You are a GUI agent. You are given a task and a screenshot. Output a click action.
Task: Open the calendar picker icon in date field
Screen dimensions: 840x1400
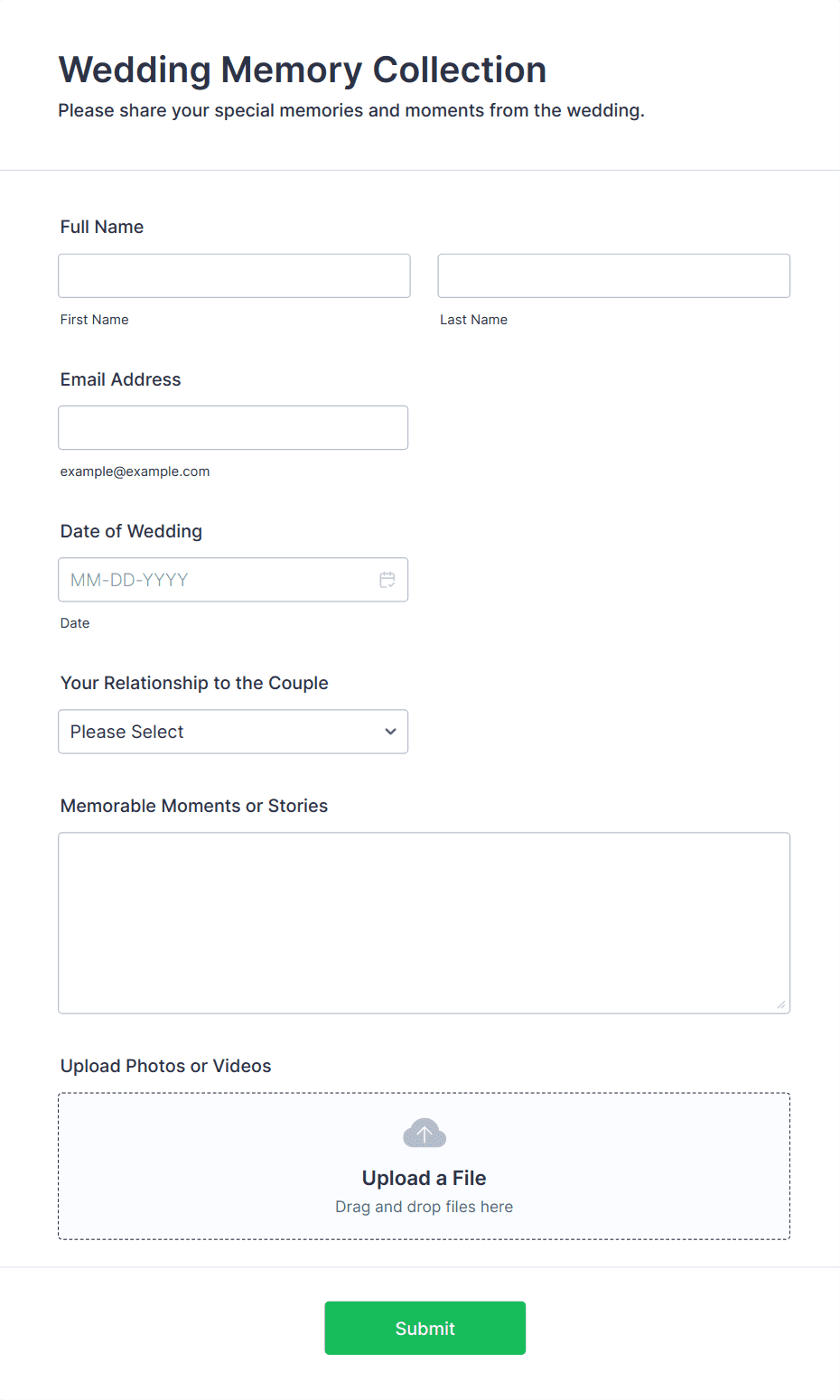[x=387, y=580]
